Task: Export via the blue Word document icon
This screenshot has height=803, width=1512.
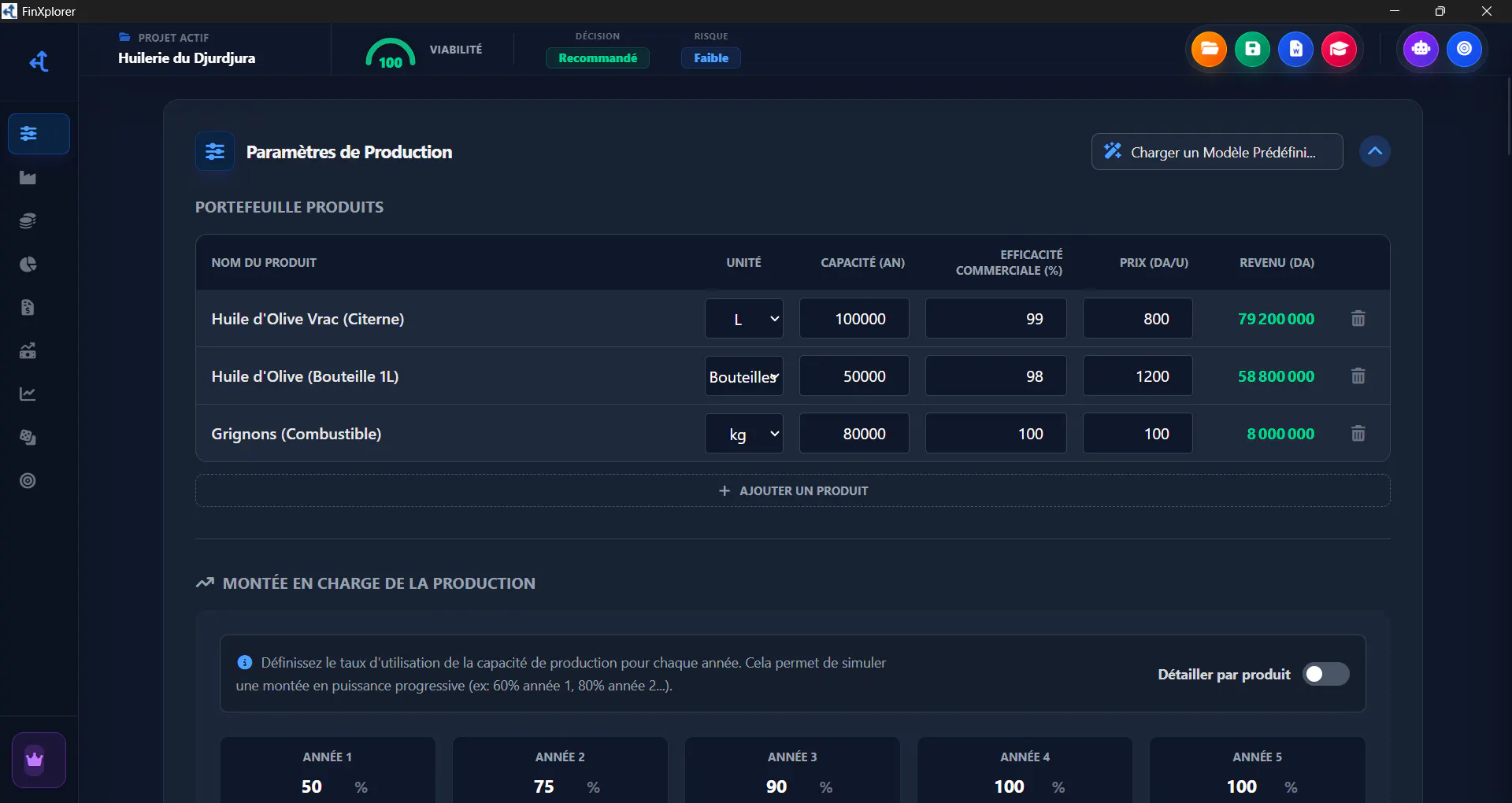Action: pos(1295,50)
